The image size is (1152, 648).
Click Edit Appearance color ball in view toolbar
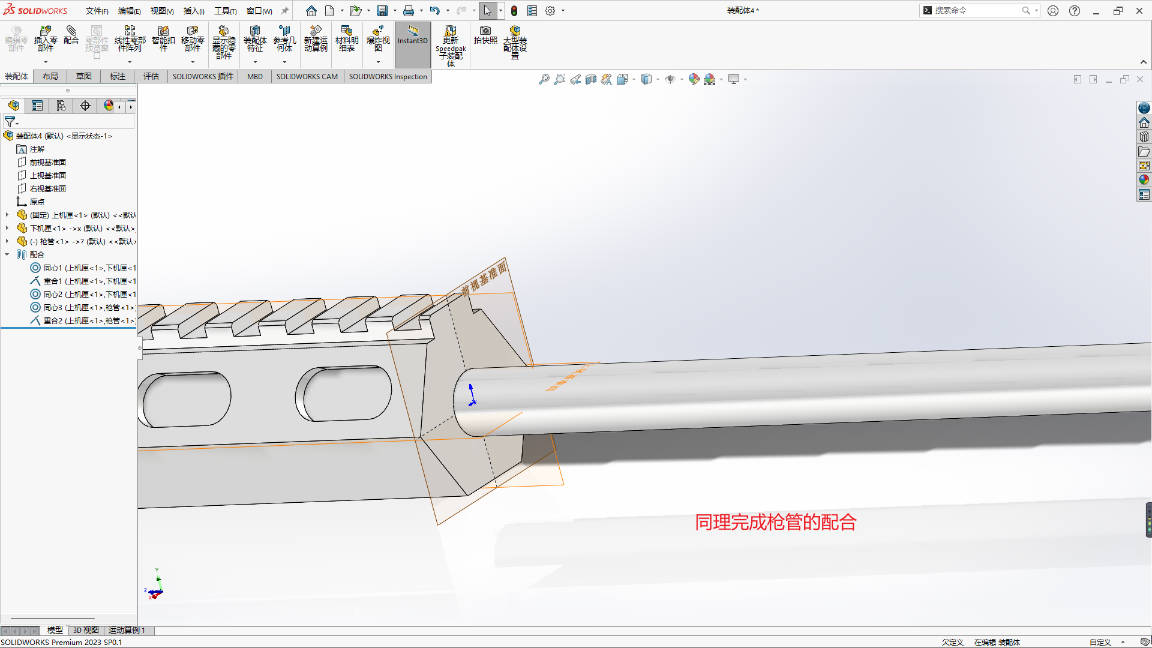click(694, 79)
